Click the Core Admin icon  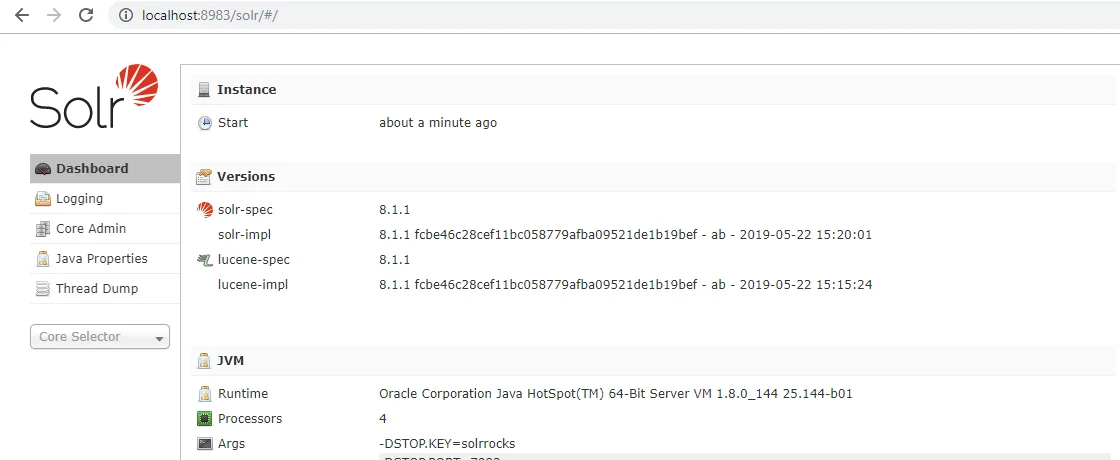click(x=43, y=229)
